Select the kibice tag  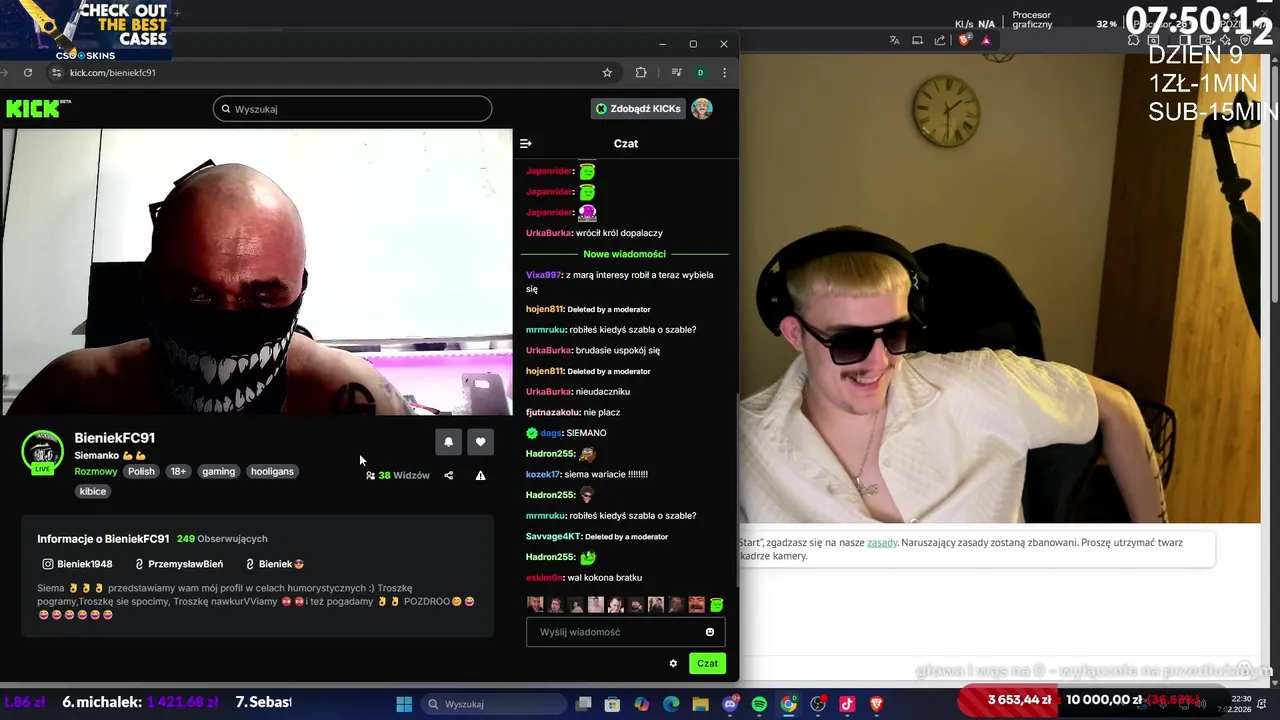(93, 492)
